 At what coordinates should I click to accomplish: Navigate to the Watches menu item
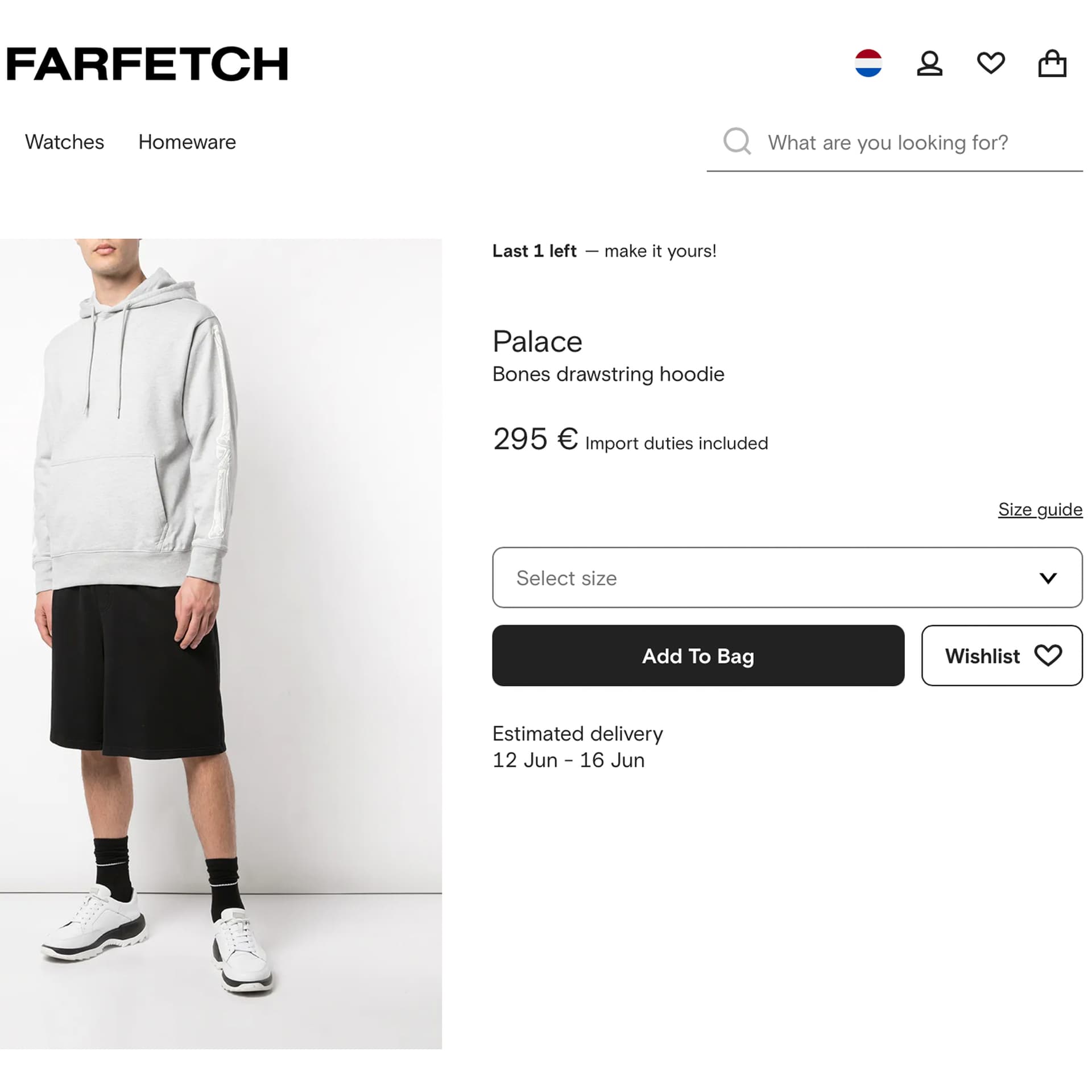(64, 142)
